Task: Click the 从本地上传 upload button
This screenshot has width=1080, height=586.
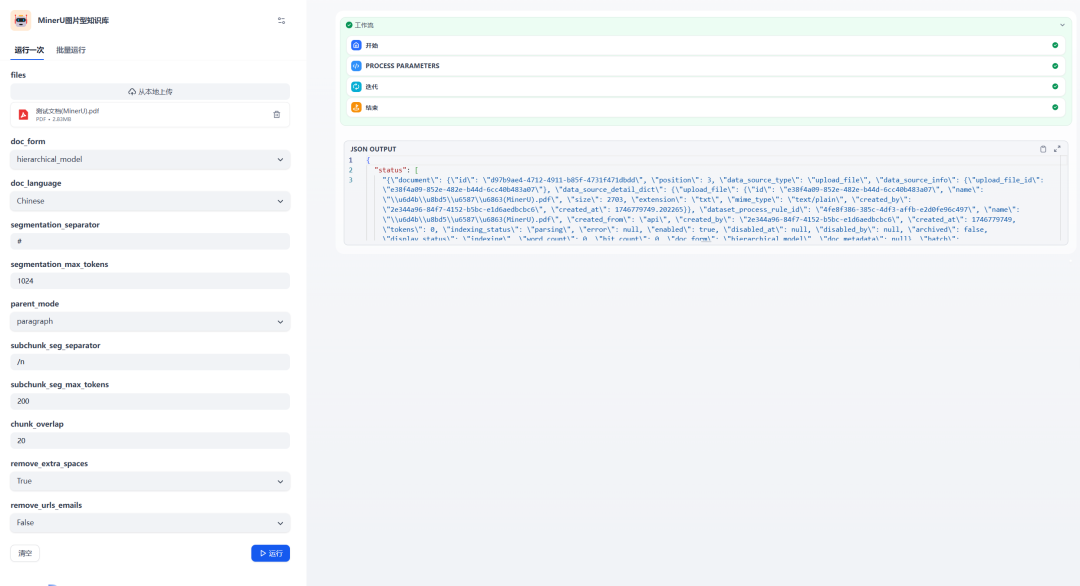Action: 150,92
